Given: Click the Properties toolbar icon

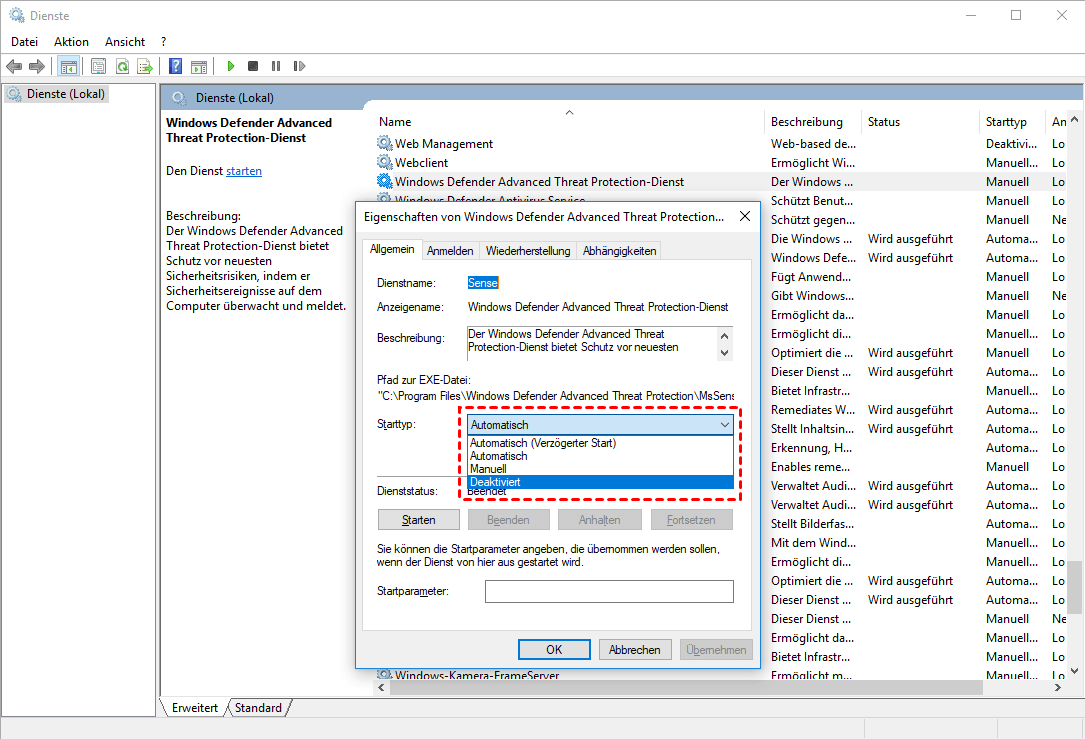Looking at the screenshot, I should tap(98, 66).
